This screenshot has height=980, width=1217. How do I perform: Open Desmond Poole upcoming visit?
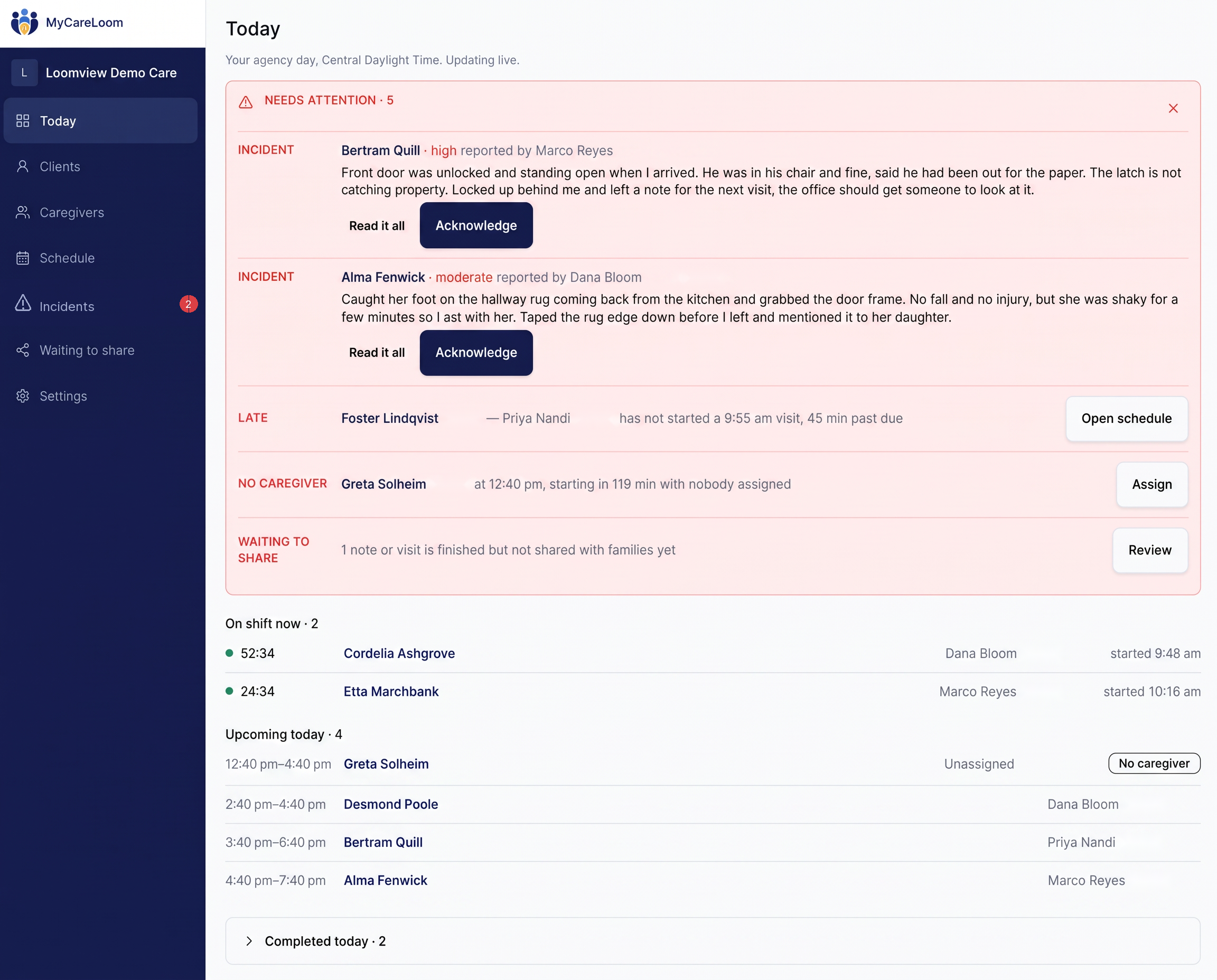pos(391,804)
